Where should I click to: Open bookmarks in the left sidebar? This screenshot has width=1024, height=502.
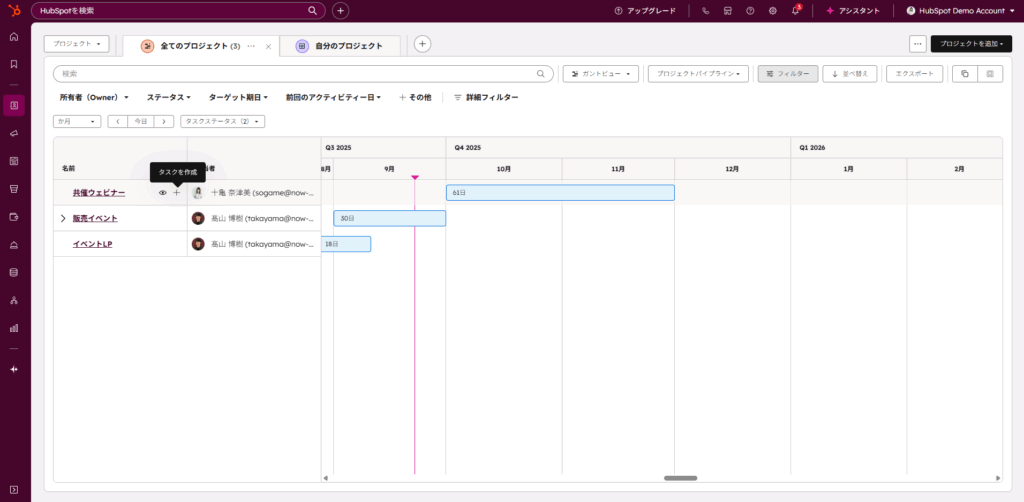tap(14, 64)
